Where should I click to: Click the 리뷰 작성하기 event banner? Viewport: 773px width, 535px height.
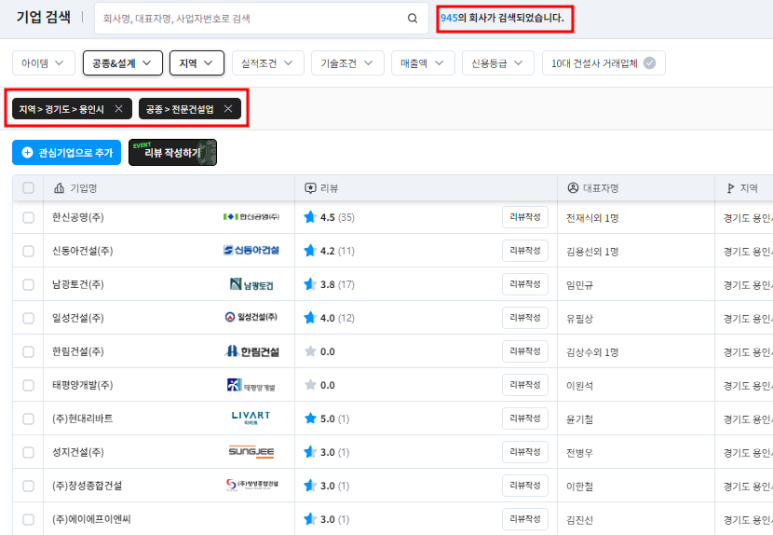(x=173, y=152)
